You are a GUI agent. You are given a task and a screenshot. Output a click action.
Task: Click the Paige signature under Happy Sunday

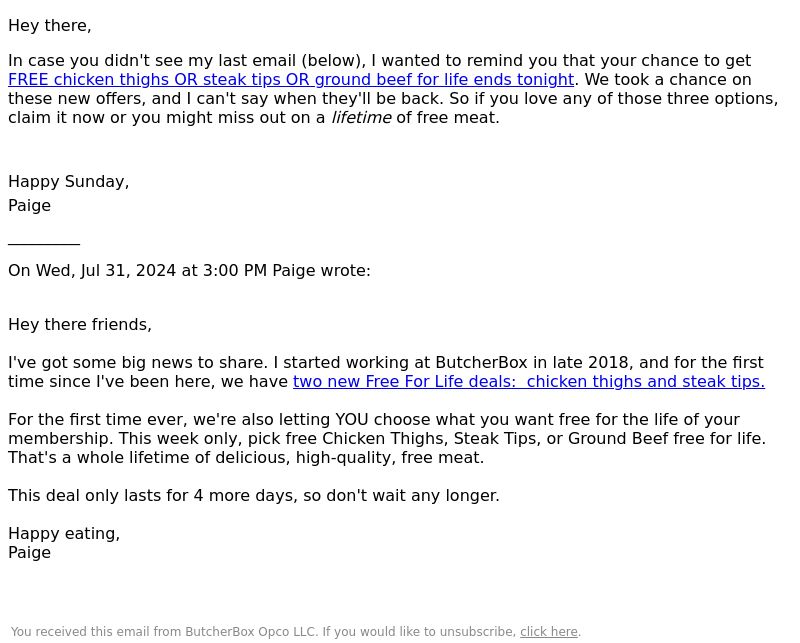point(29,206)
